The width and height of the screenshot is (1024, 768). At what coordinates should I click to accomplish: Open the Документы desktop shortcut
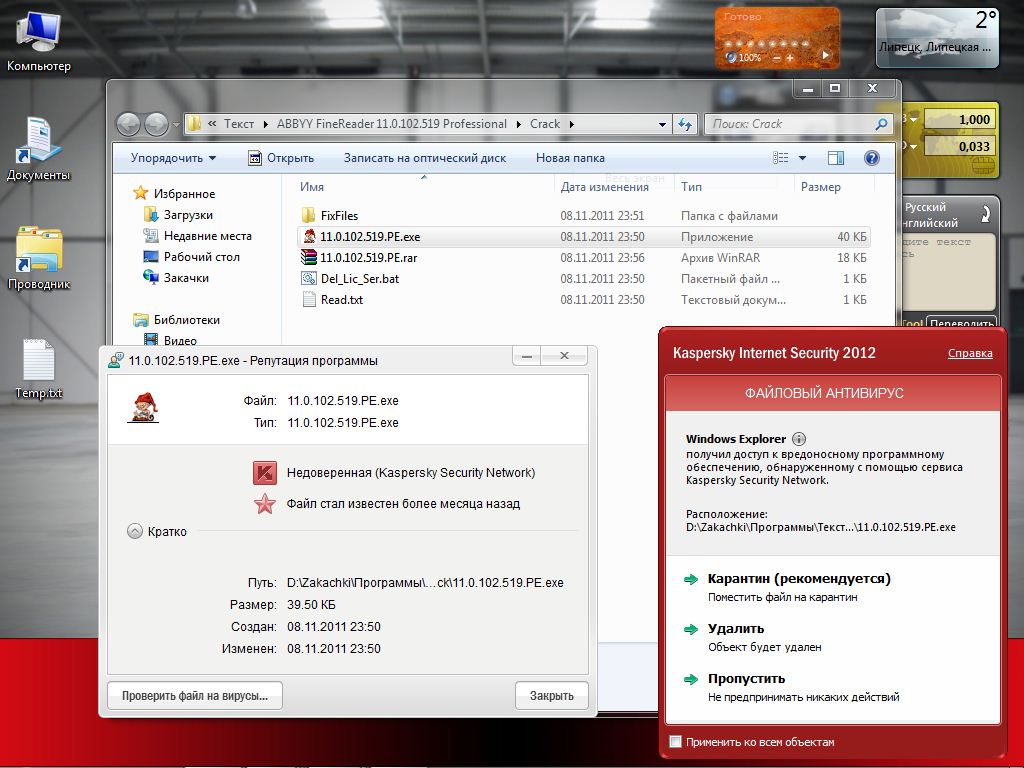(x=39, y=149)
